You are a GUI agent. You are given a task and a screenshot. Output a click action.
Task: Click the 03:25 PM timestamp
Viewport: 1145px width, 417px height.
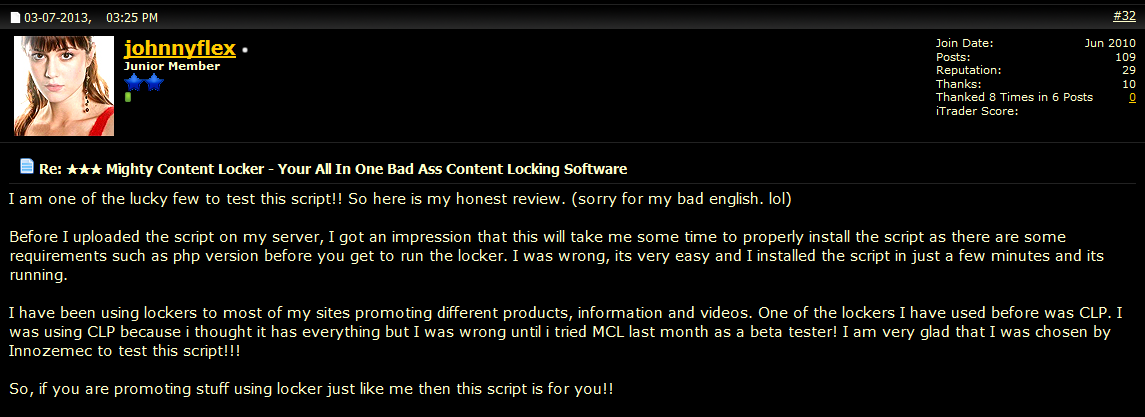(131, 18)
